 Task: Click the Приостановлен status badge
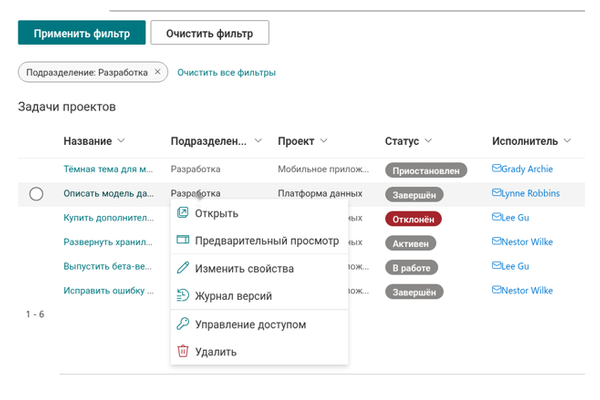tap(426, 170)
